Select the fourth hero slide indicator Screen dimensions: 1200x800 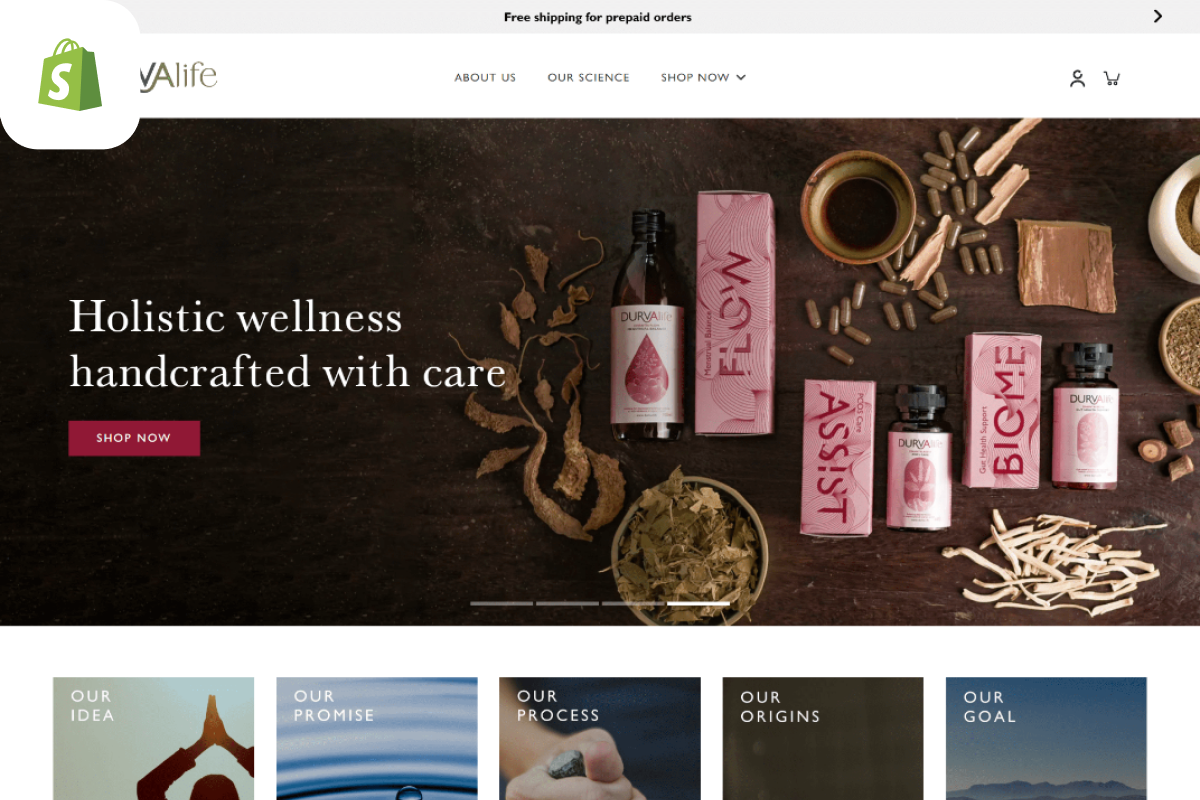click(698, 603)
